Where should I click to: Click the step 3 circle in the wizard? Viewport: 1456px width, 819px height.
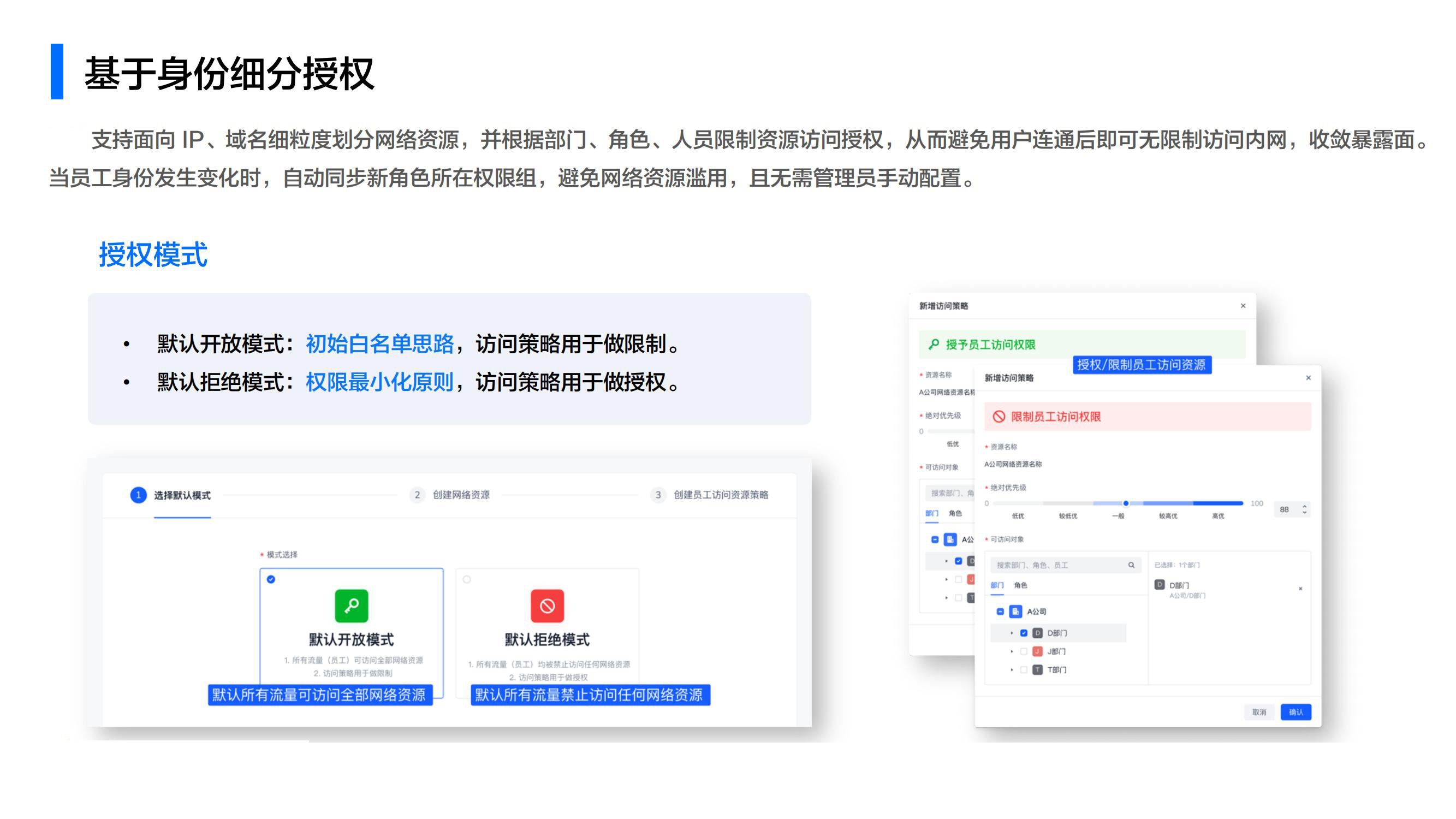coord(658,495)
